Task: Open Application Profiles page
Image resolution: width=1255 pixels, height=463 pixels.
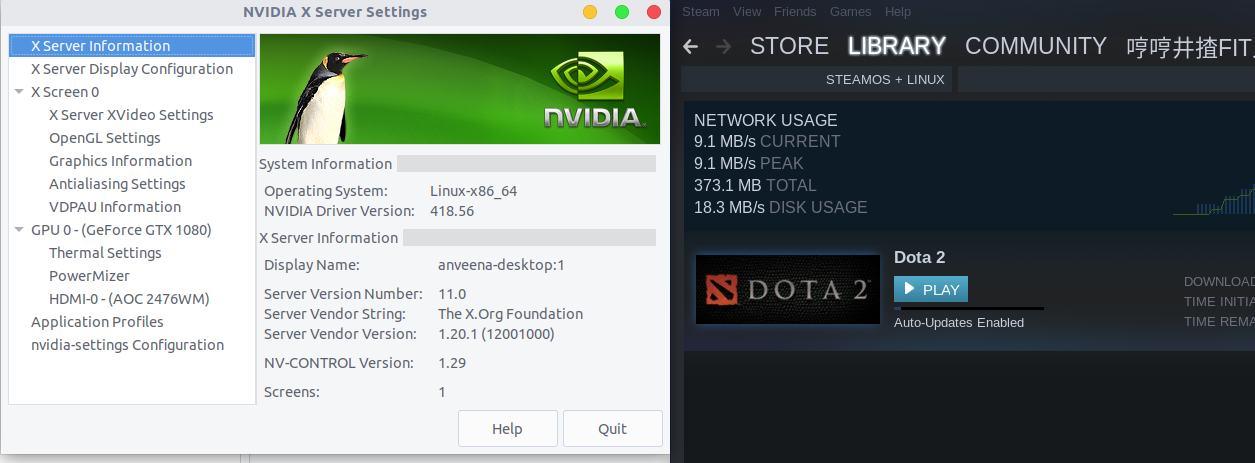Action: point(97,322)
